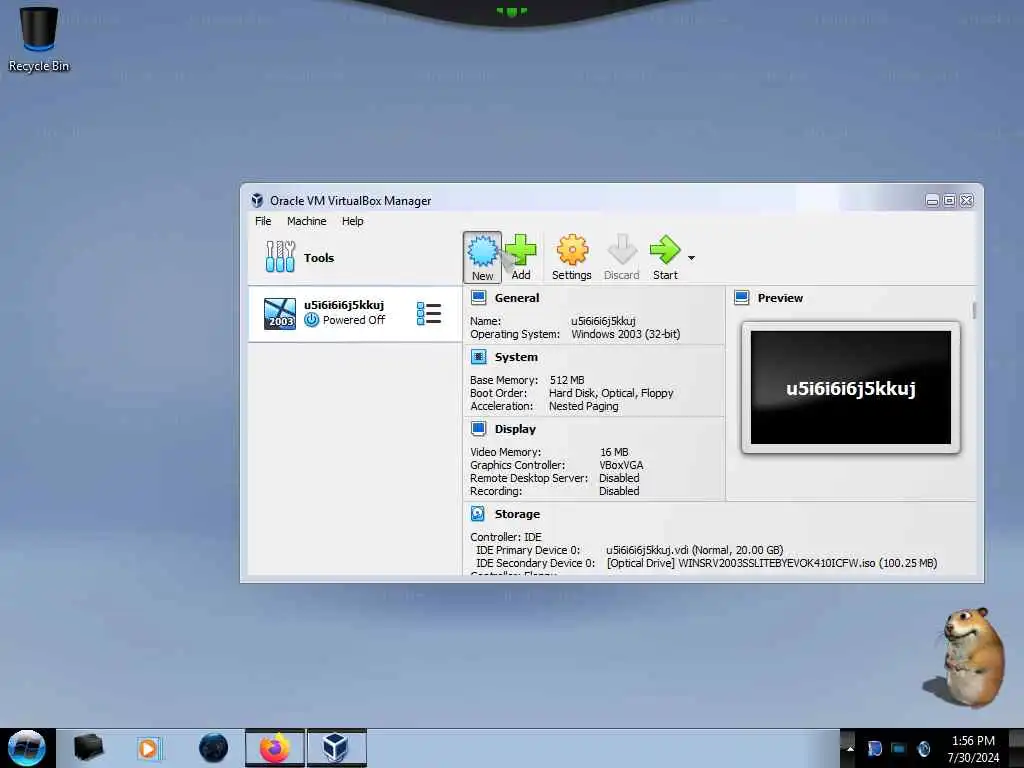Viewport: 1024px width, 768px height.
Task: Click the Optical Drive ISO entry
Action: [x=772, y=563]
